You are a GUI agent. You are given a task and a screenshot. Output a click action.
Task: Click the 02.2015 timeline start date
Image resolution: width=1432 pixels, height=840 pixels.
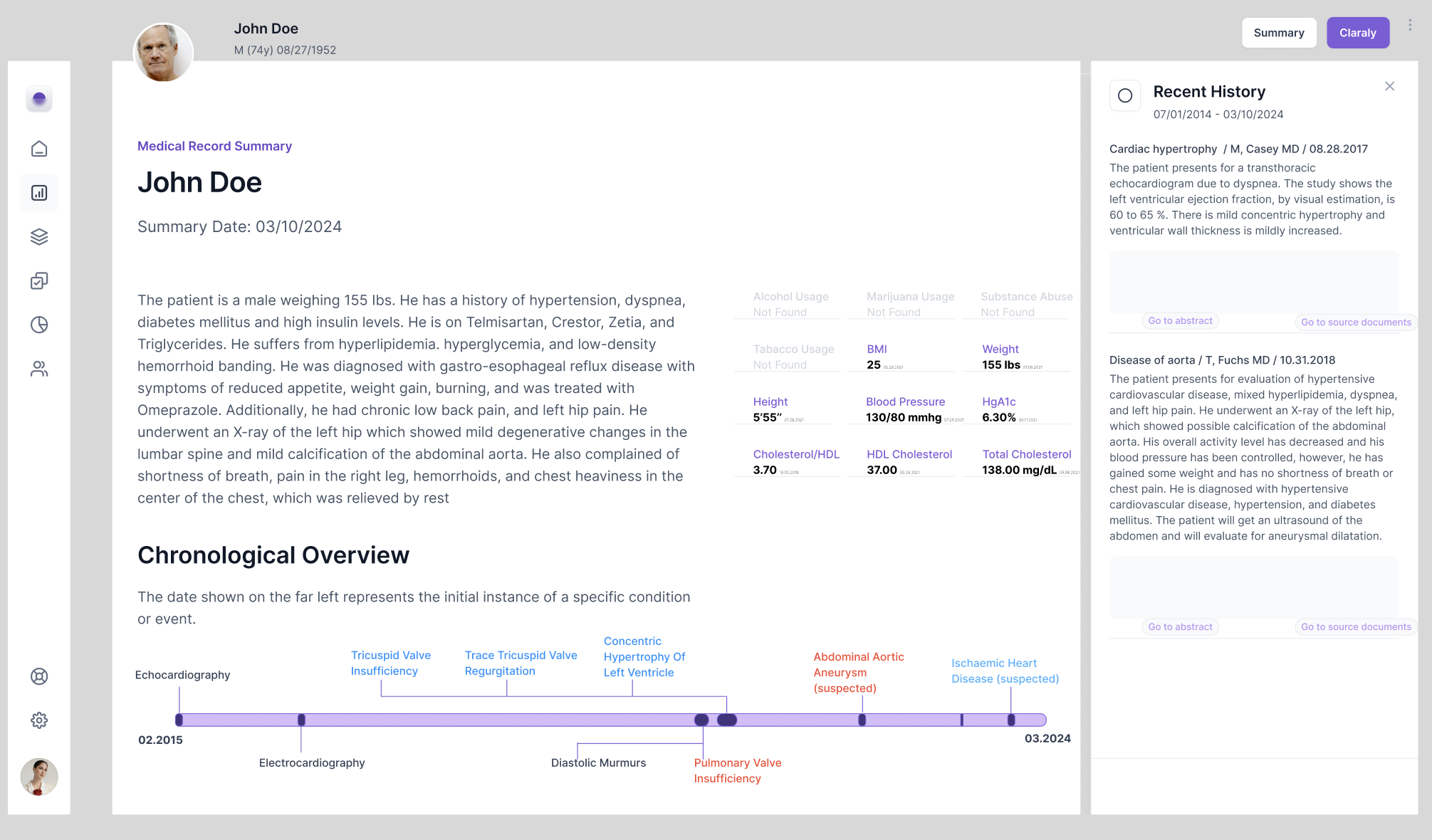(x=160, y=740)
